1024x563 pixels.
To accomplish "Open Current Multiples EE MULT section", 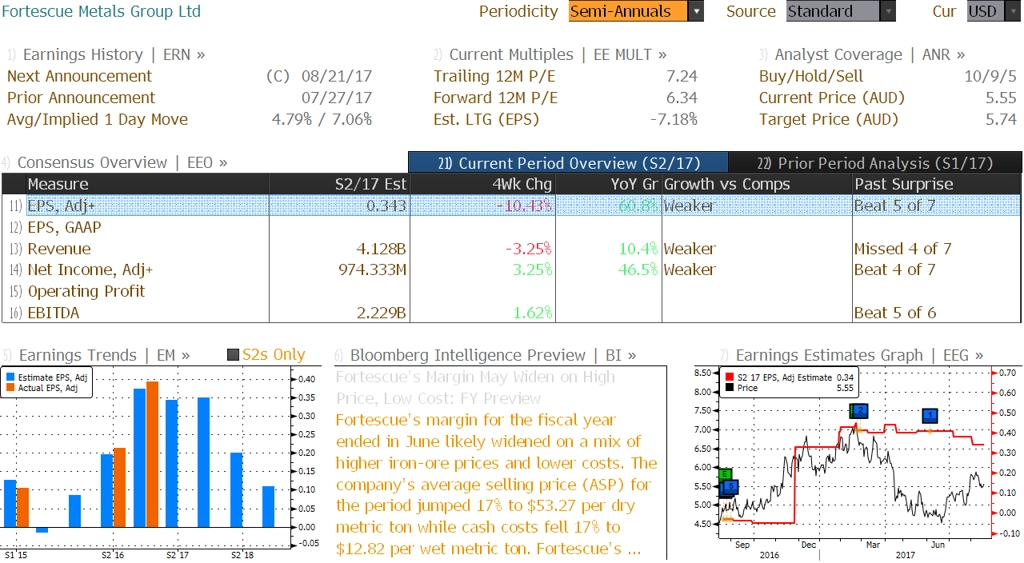I will (550, 55).
